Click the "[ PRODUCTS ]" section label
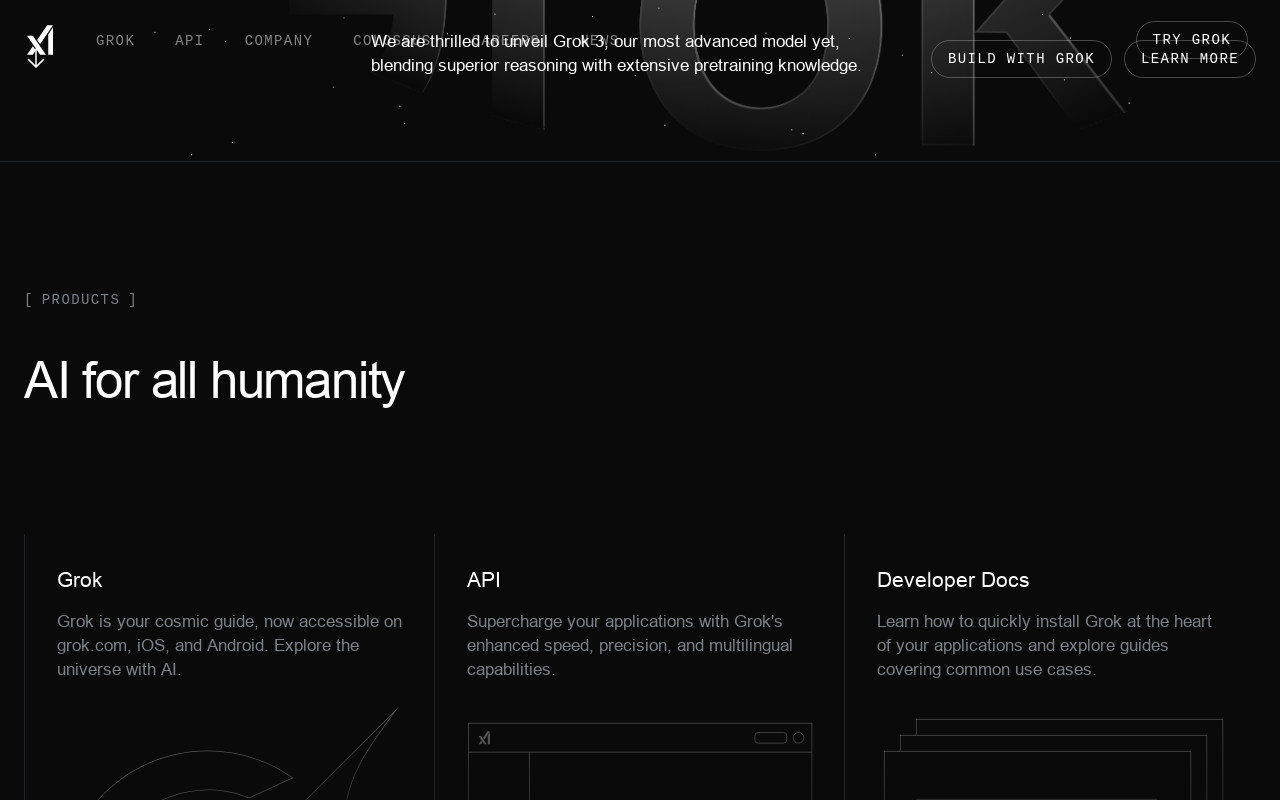1280x800 pixels. pyautogui.click(x=81, y=300)
